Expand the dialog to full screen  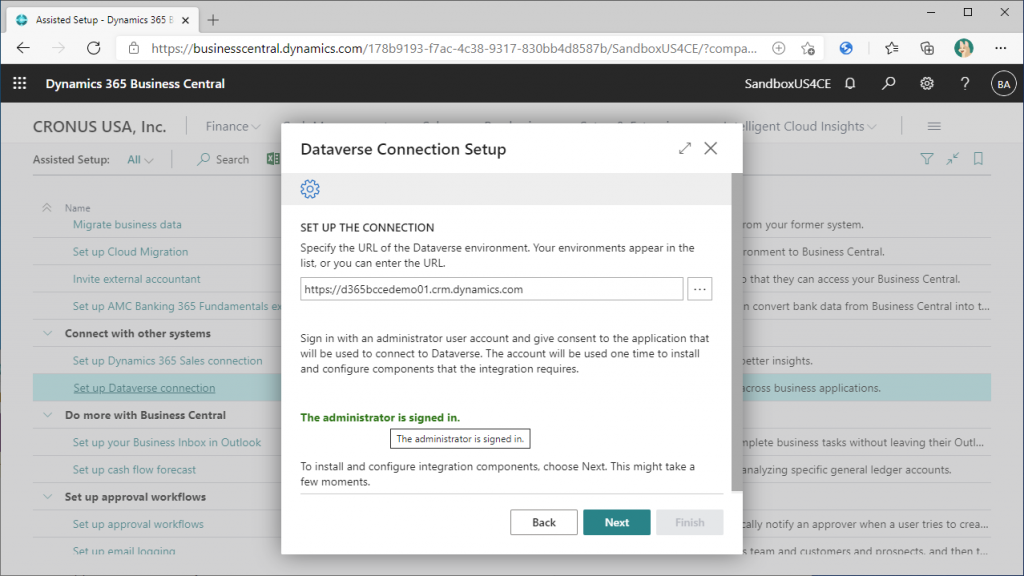point(684,148)
